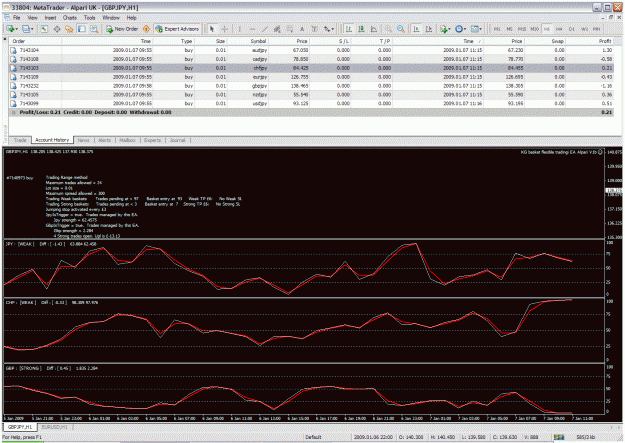Select the Vertical Line drawing tool
The height and width of the screenshot is (443, 625).
click(x=240, y=29)
